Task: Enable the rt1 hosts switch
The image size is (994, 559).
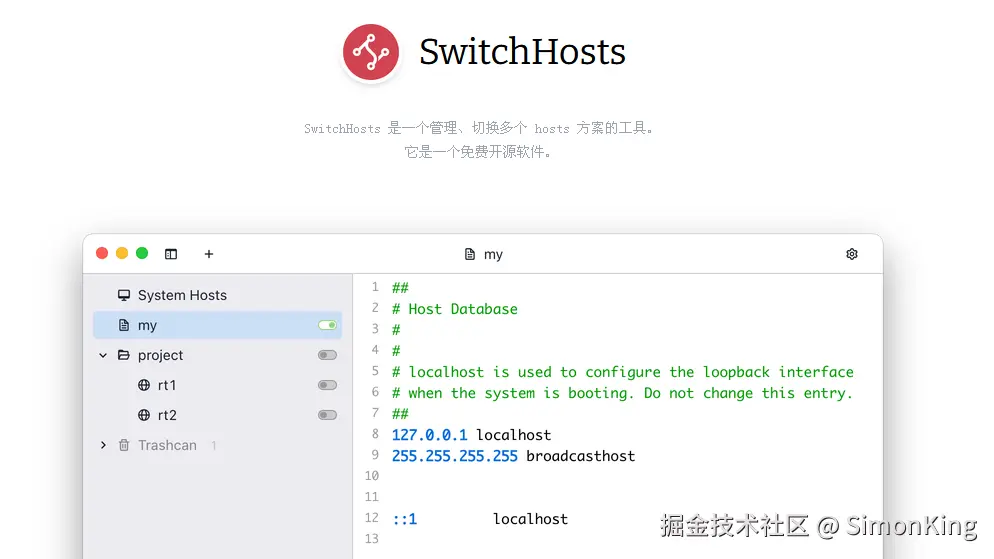Action: click(x=327, y=385)
